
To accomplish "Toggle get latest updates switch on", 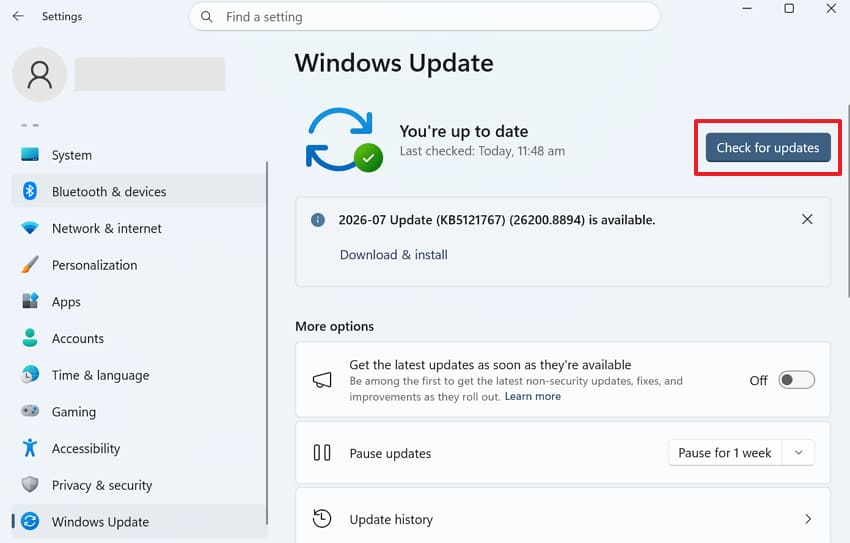I will coord(796,380).
